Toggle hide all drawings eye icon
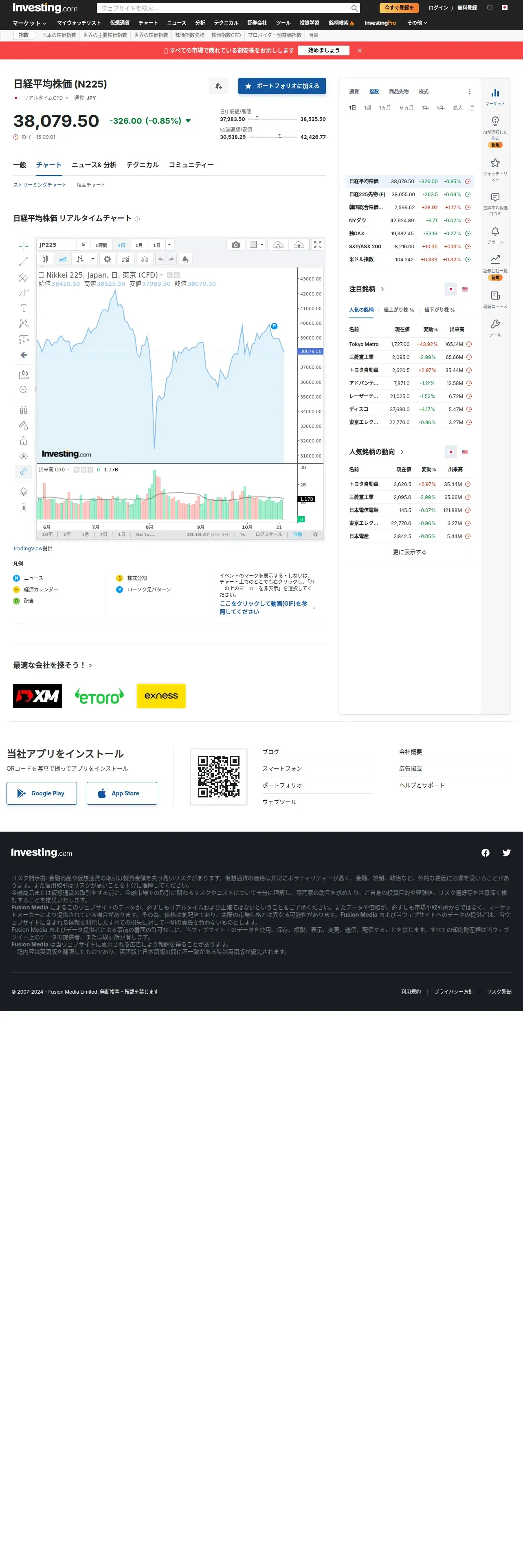This screenshot has height=1568, width=523. 24,456
